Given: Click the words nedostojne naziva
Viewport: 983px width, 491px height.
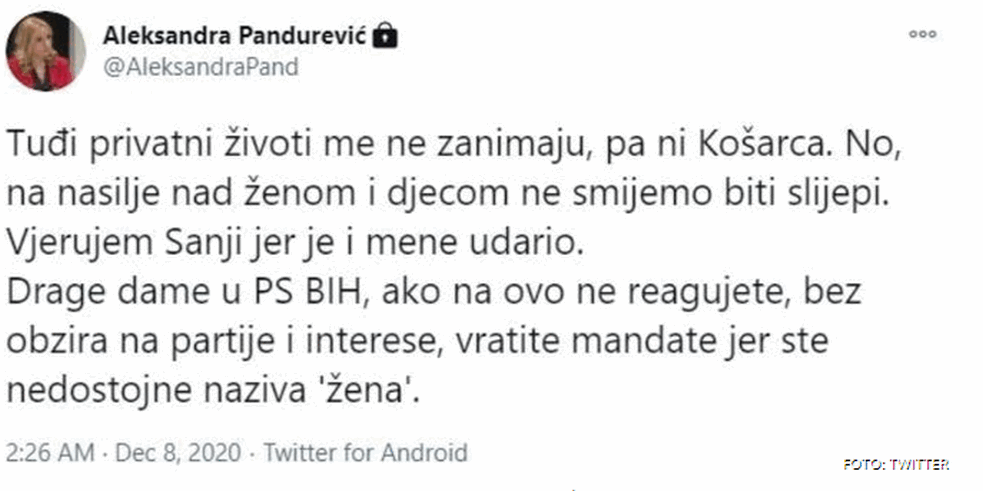Looking at the screenshot, I should pos(159,394).
